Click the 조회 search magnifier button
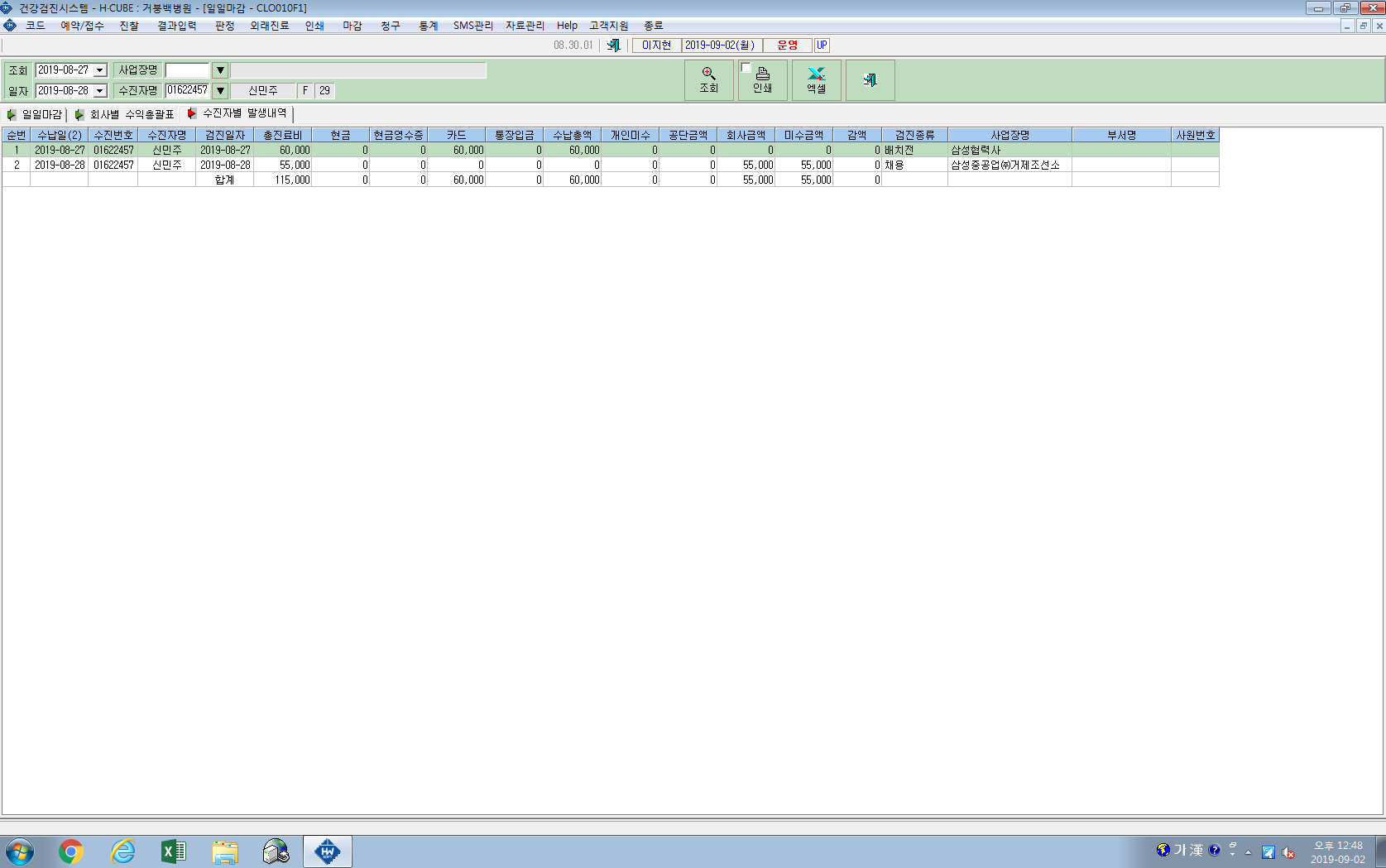 [709, 80]
